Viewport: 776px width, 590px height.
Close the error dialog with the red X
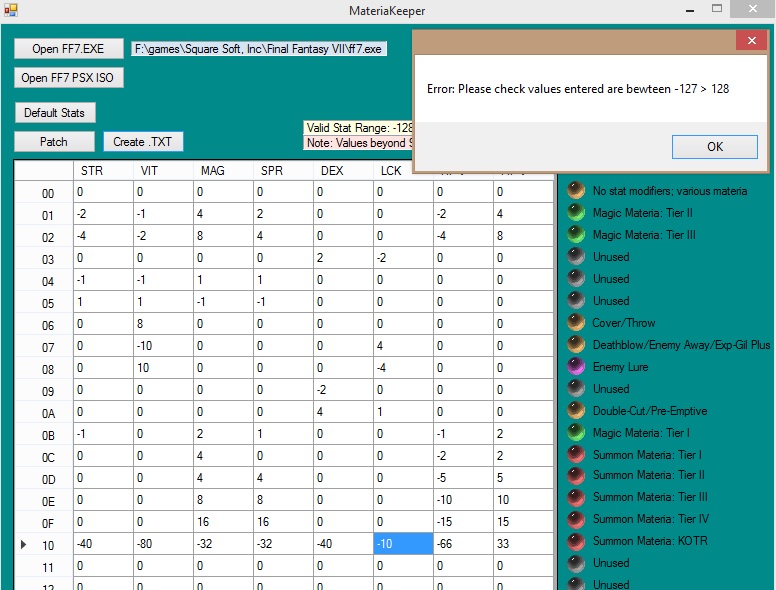(x=751, y=41)
